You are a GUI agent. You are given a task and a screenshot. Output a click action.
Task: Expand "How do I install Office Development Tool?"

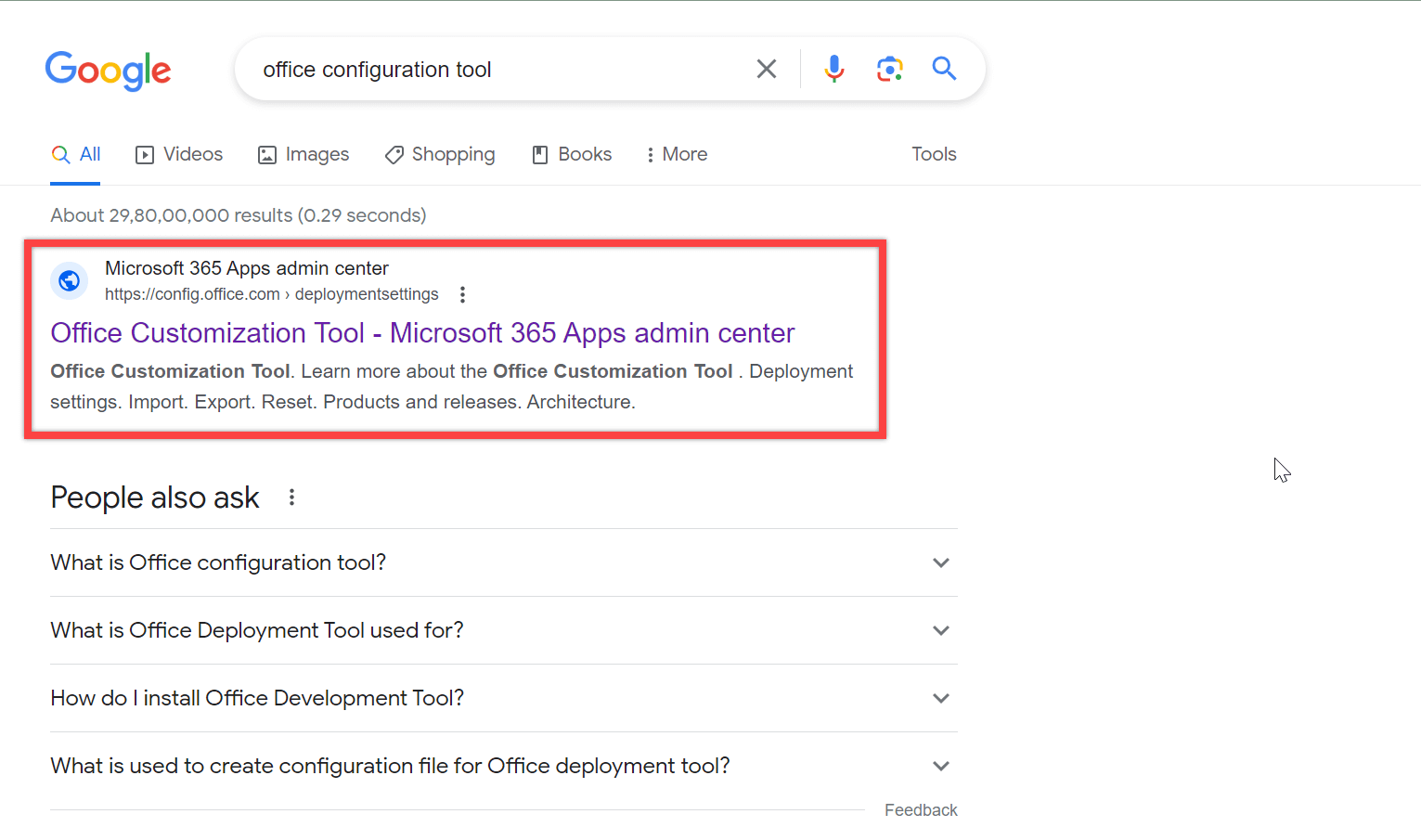click(x=504, y=698)
